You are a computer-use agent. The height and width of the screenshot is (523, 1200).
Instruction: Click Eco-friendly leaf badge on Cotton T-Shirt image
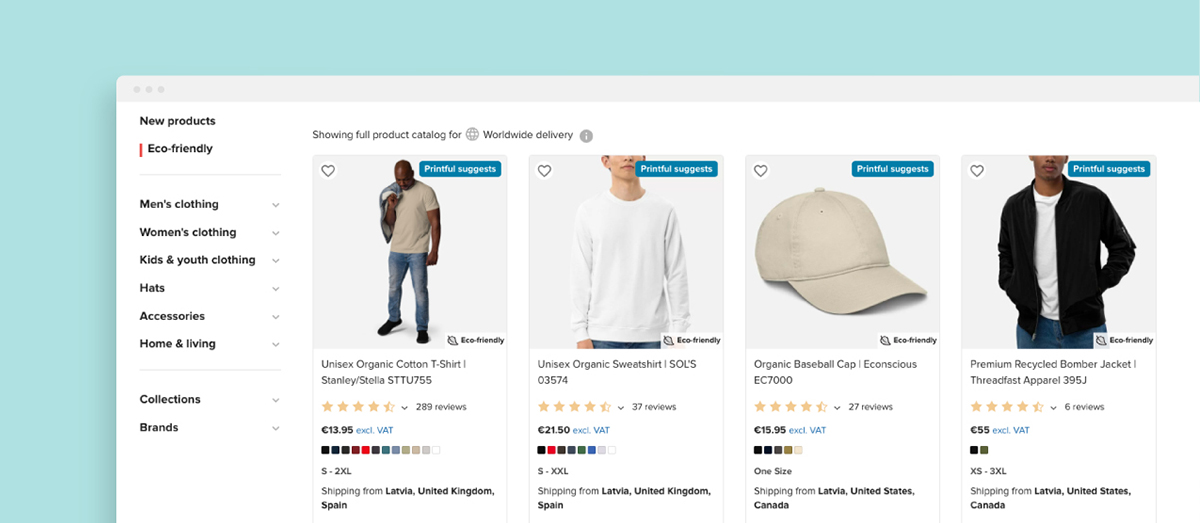[476, 340]
